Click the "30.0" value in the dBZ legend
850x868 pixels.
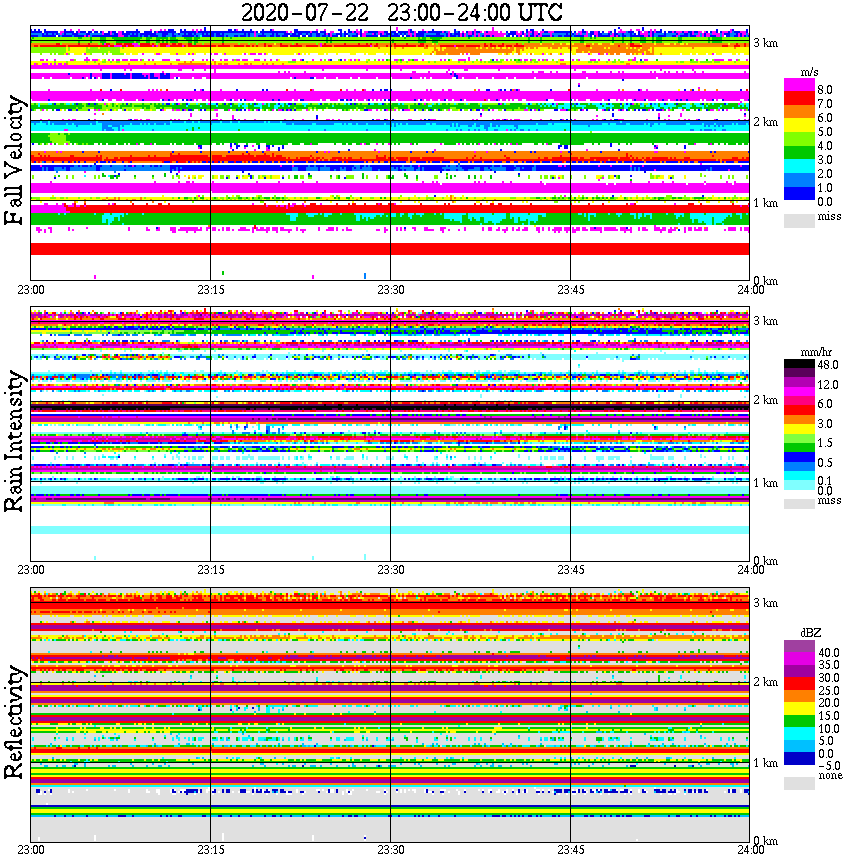pyautogui.click(x=829, y=678)
